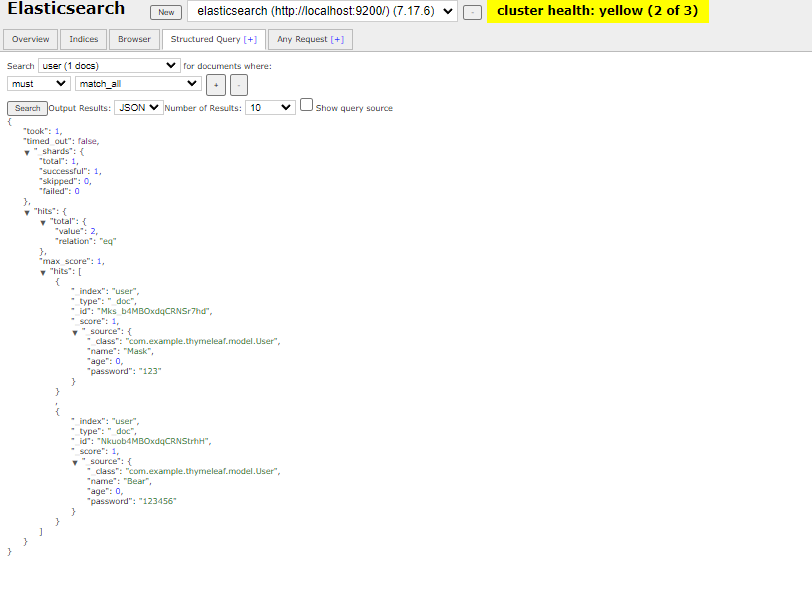812x607 pixels.
Task: Open the elasticsearch cluster connection dropdown
Action: point(322,11)
